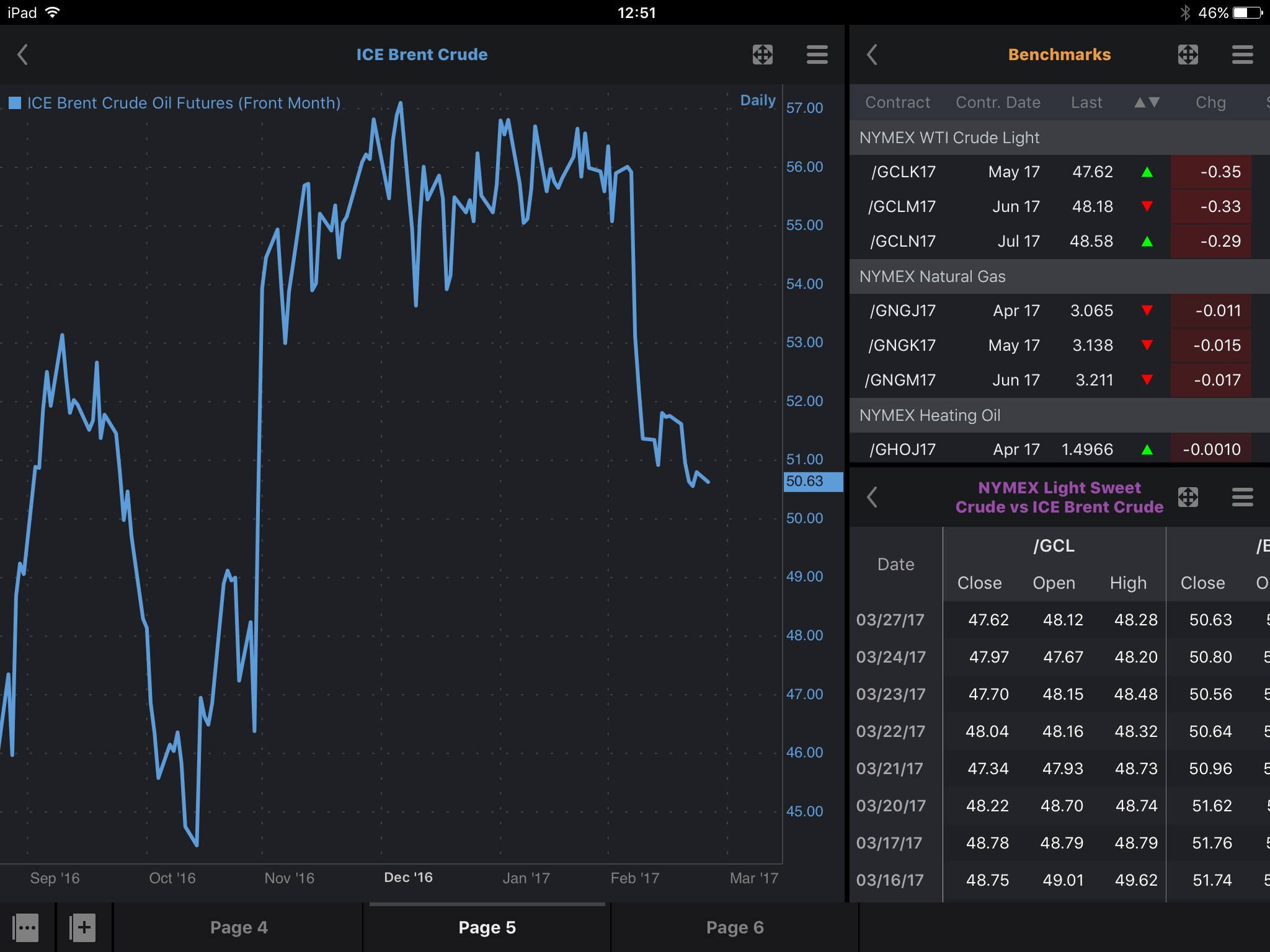The height and width of the screenshot is (952, 1270).
Task: Go back from Benchmarks panel
Action: 872,55
